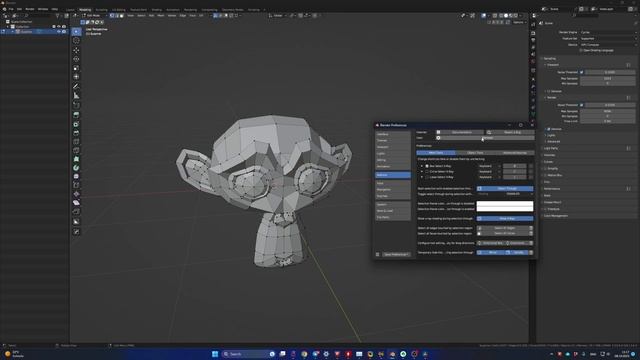Click the Render Time Limit field
The image size is (640, 360).
pos(608,121)
